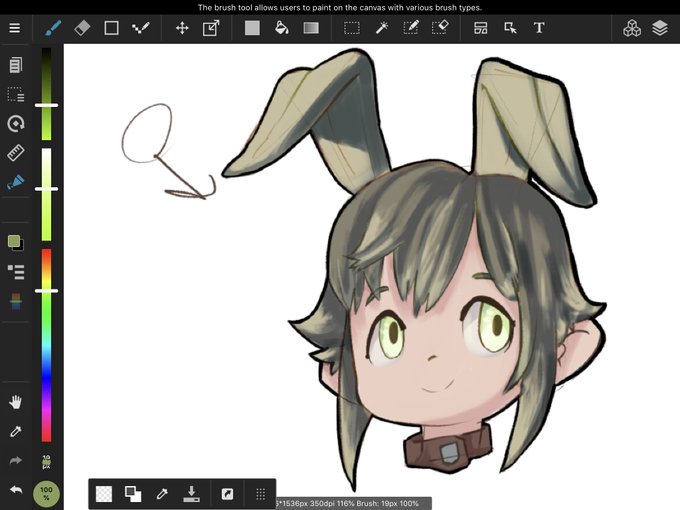This screenshot has width=680, height=510.
Task: Tap the 100% opacity circle
Action: pyautogui.click(x=46, y=494)
